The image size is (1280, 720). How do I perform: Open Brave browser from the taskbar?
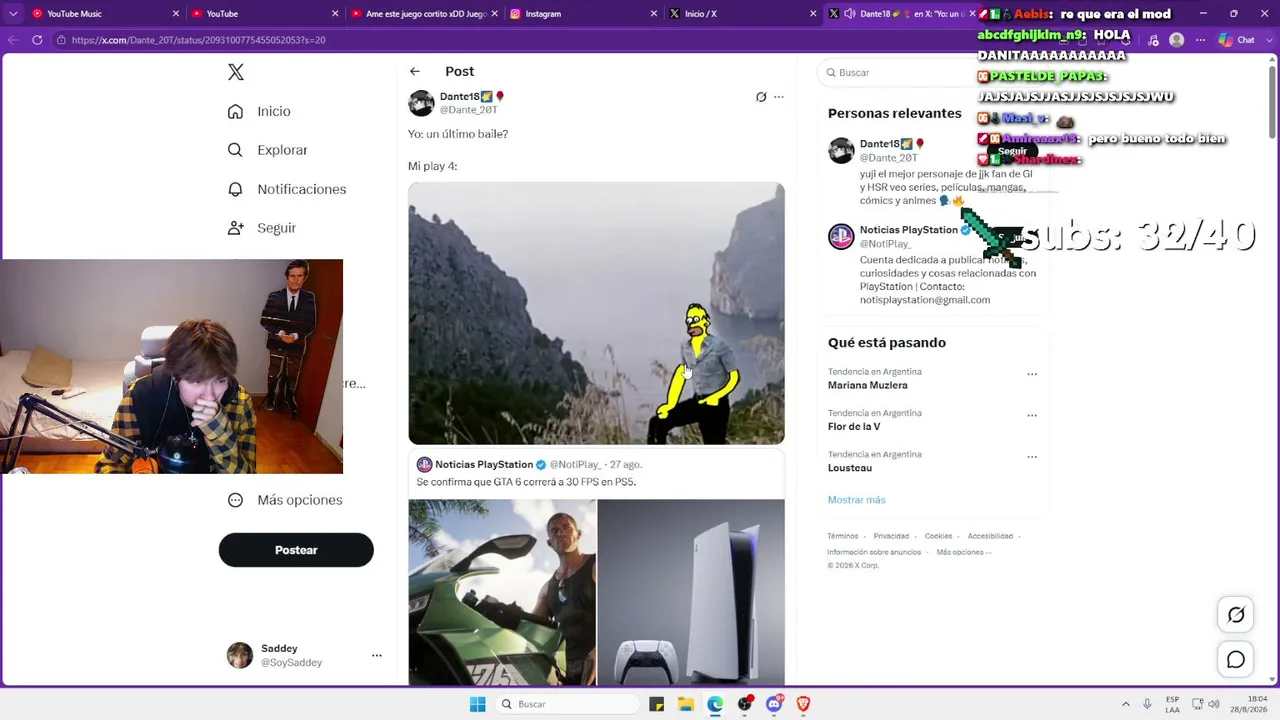803,704
